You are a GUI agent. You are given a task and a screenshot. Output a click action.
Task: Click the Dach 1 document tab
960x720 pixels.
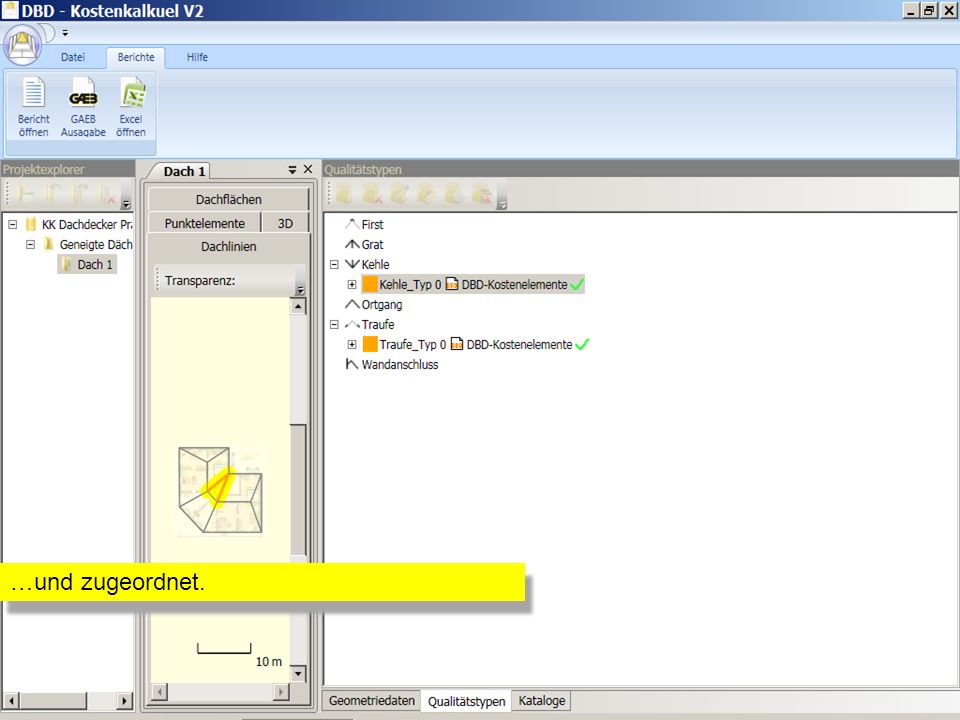(x=184, y=171)
